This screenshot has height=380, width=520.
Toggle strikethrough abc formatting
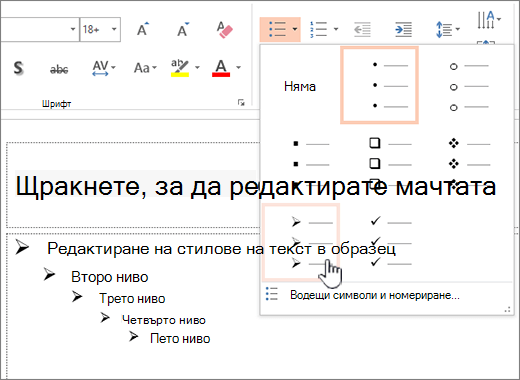59,69
